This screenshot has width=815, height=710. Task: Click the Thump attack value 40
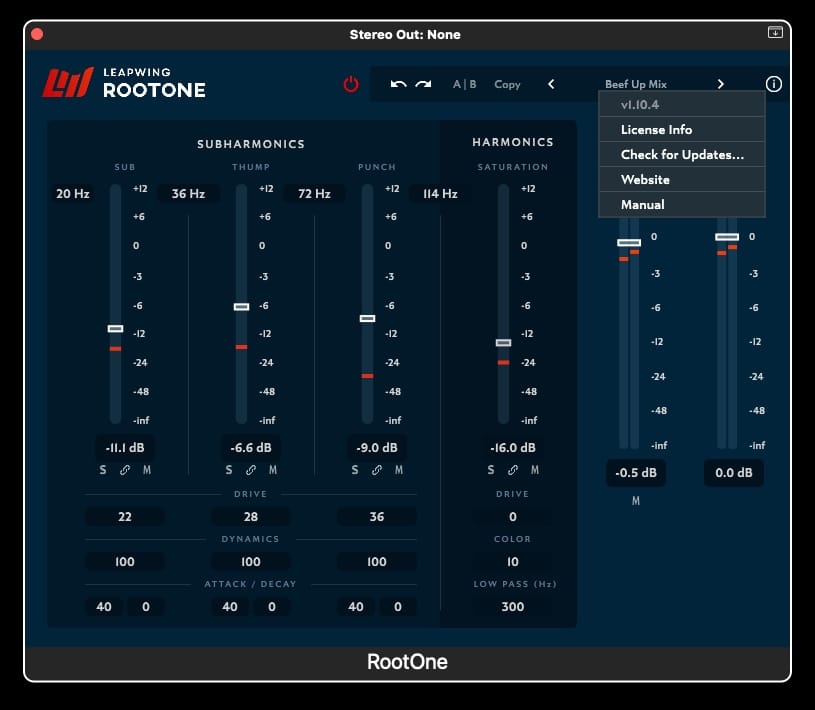230,607
